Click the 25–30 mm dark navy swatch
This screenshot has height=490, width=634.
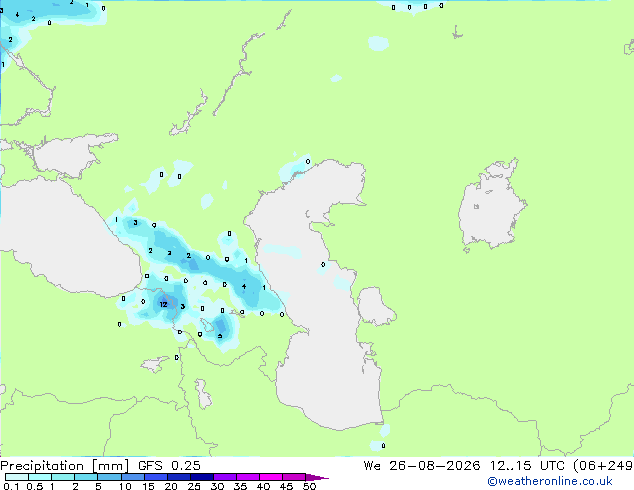[202, 477]
